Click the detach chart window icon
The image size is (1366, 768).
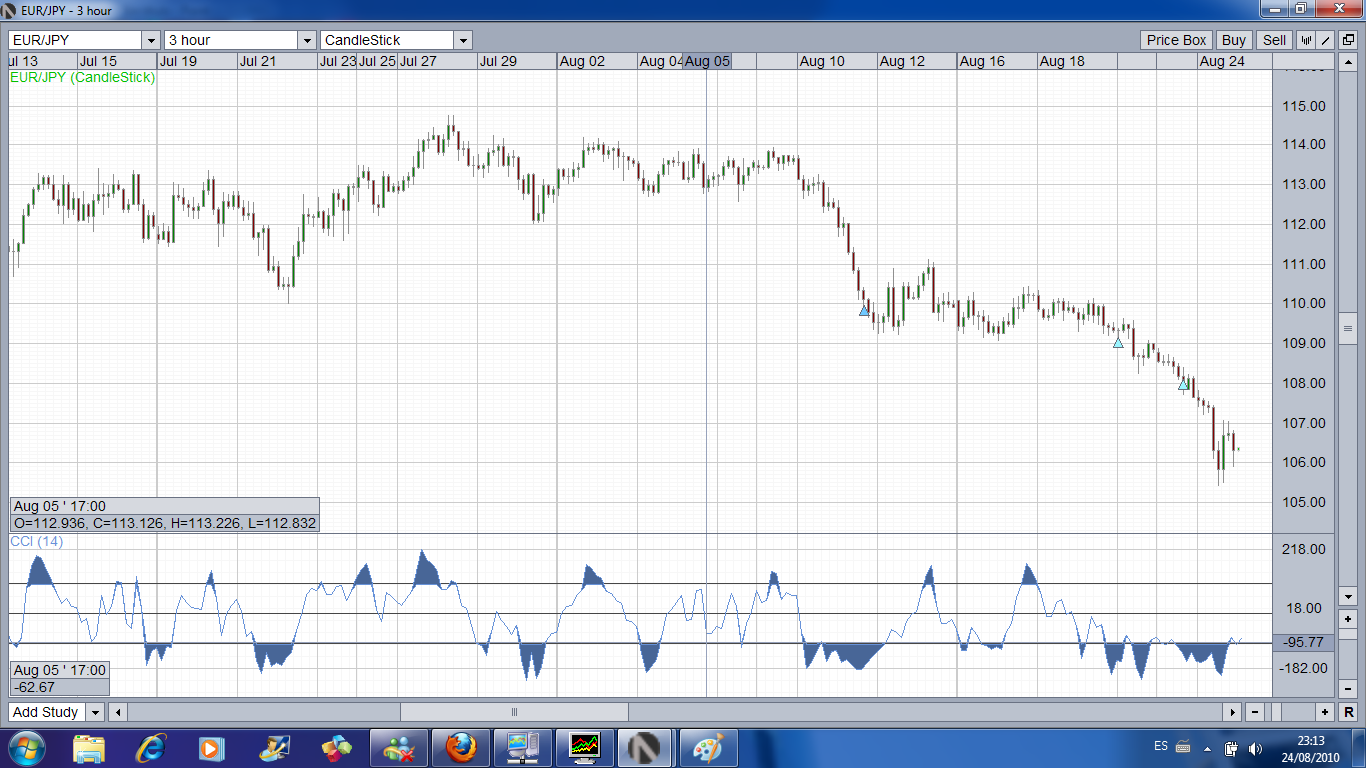point(1346,40)
